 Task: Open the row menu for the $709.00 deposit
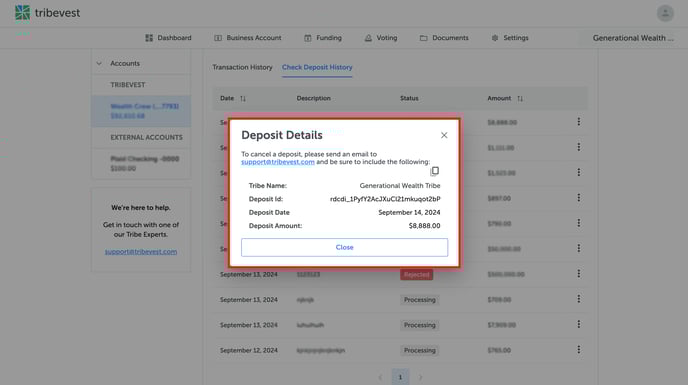coord(579,299)
